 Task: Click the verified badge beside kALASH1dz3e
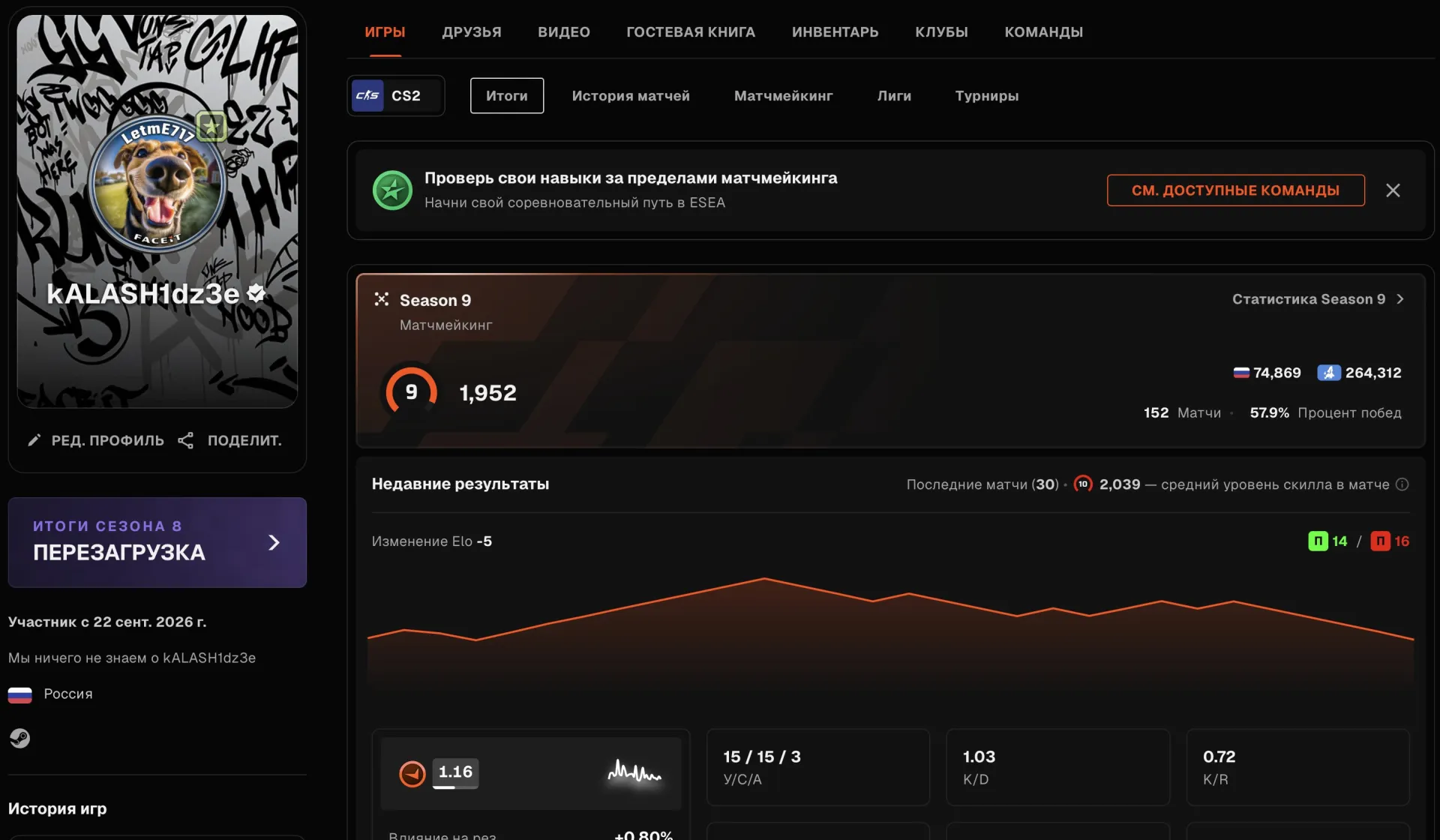(256, 293)
